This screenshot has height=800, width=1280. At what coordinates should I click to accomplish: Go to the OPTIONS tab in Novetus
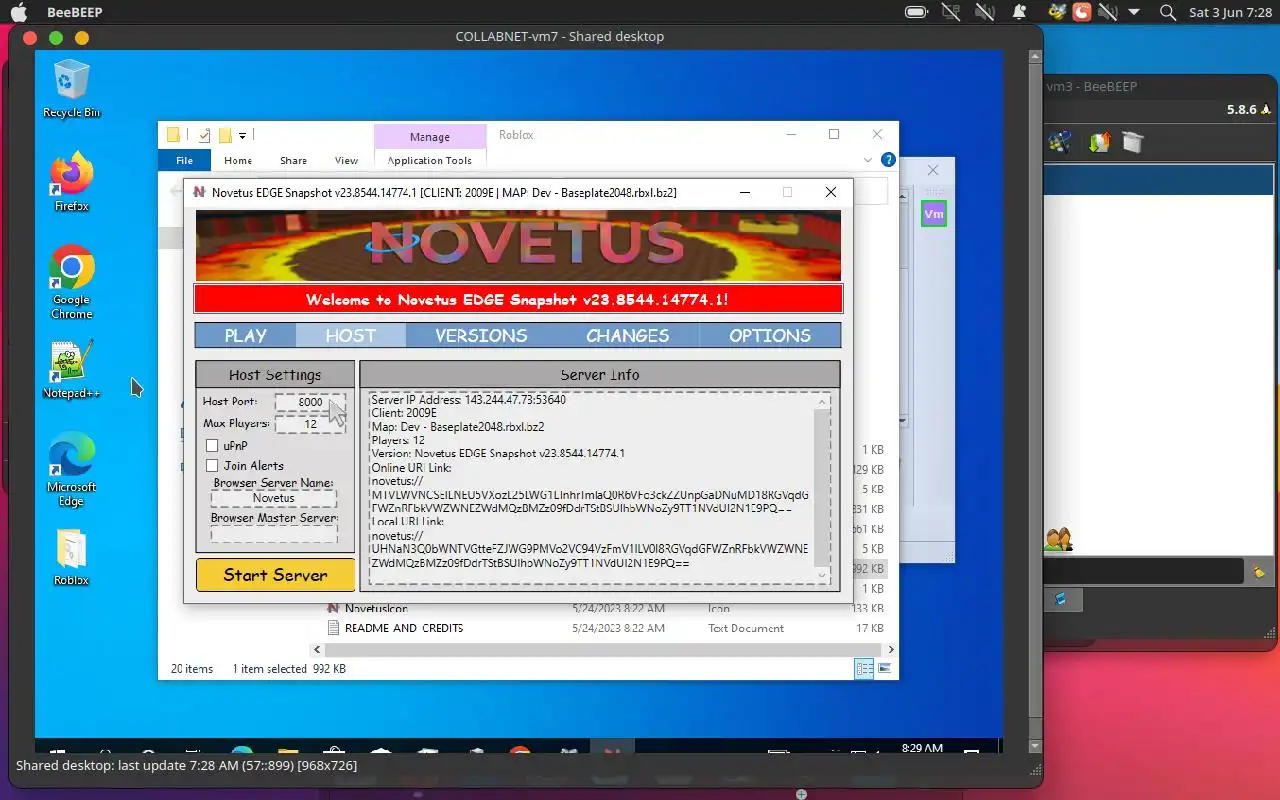coord(770,335)
